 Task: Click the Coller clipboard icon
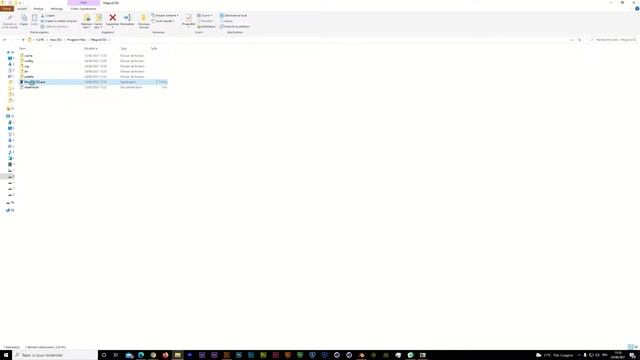[34, 18]
